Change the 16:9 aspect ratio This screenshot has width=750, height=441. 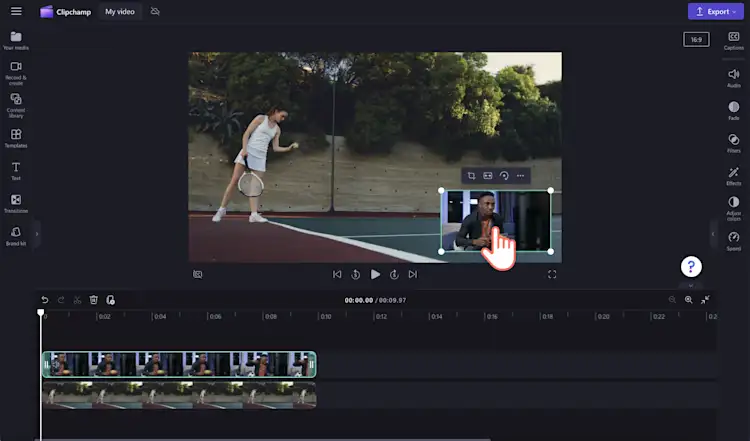(696, 40)
